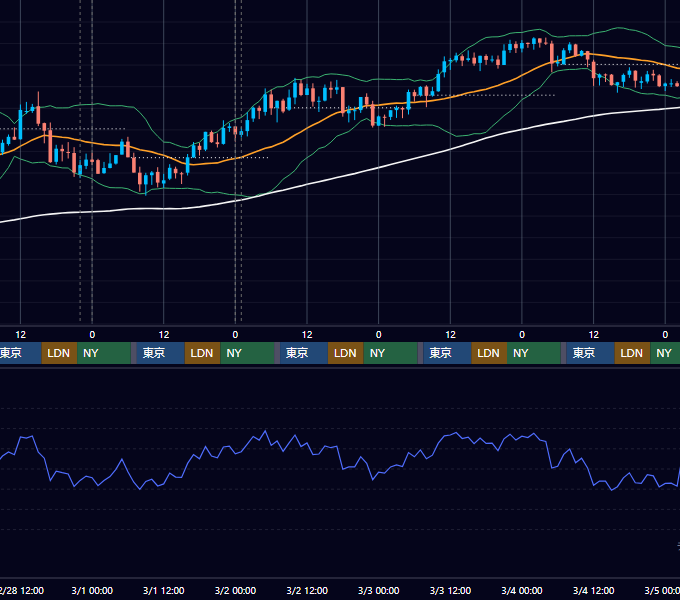Select the white long-term moving average line
The height and width of the screenshot is (600, 680).
pos(379,168)
